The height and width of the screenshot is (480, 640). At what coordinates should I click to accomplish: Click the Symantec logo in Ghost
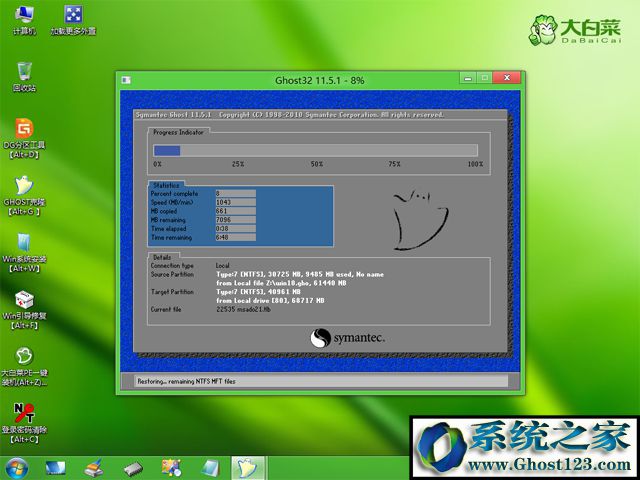click(347, 338)
